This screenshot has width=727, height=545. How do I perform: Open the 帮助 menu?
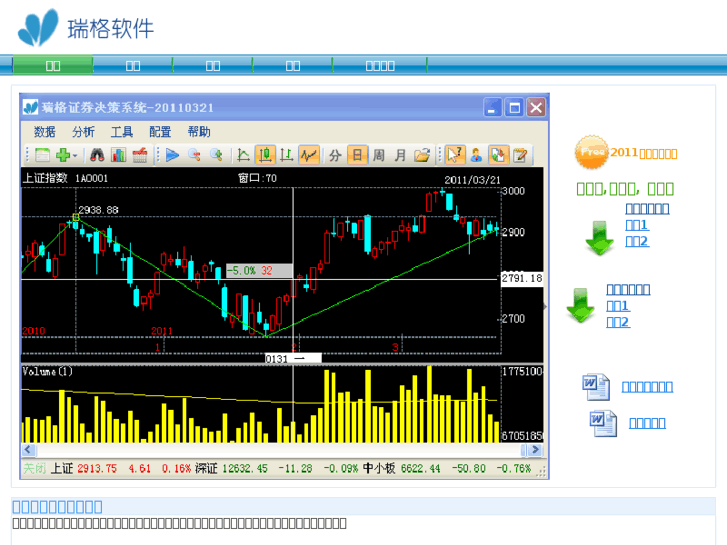(x=199, y=132)
